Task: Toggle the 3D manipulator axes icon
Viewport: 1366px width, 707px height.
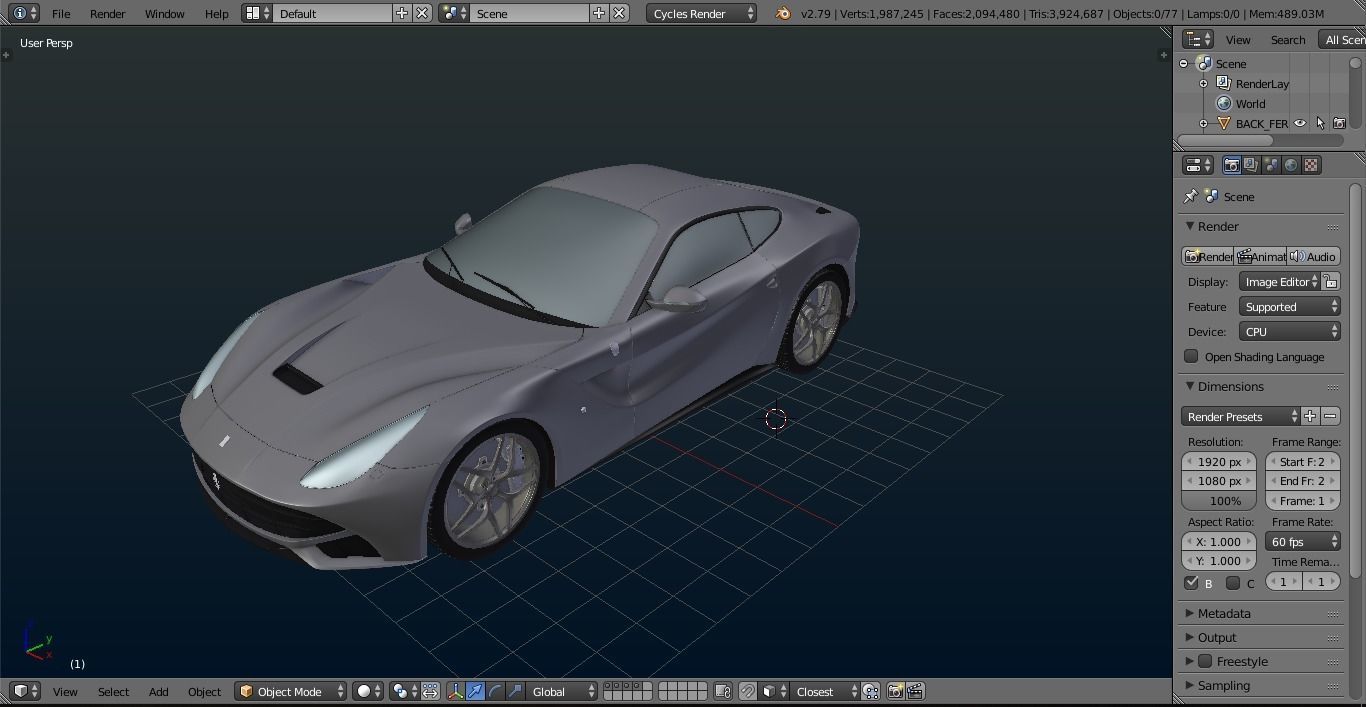Action: point(455,691)
